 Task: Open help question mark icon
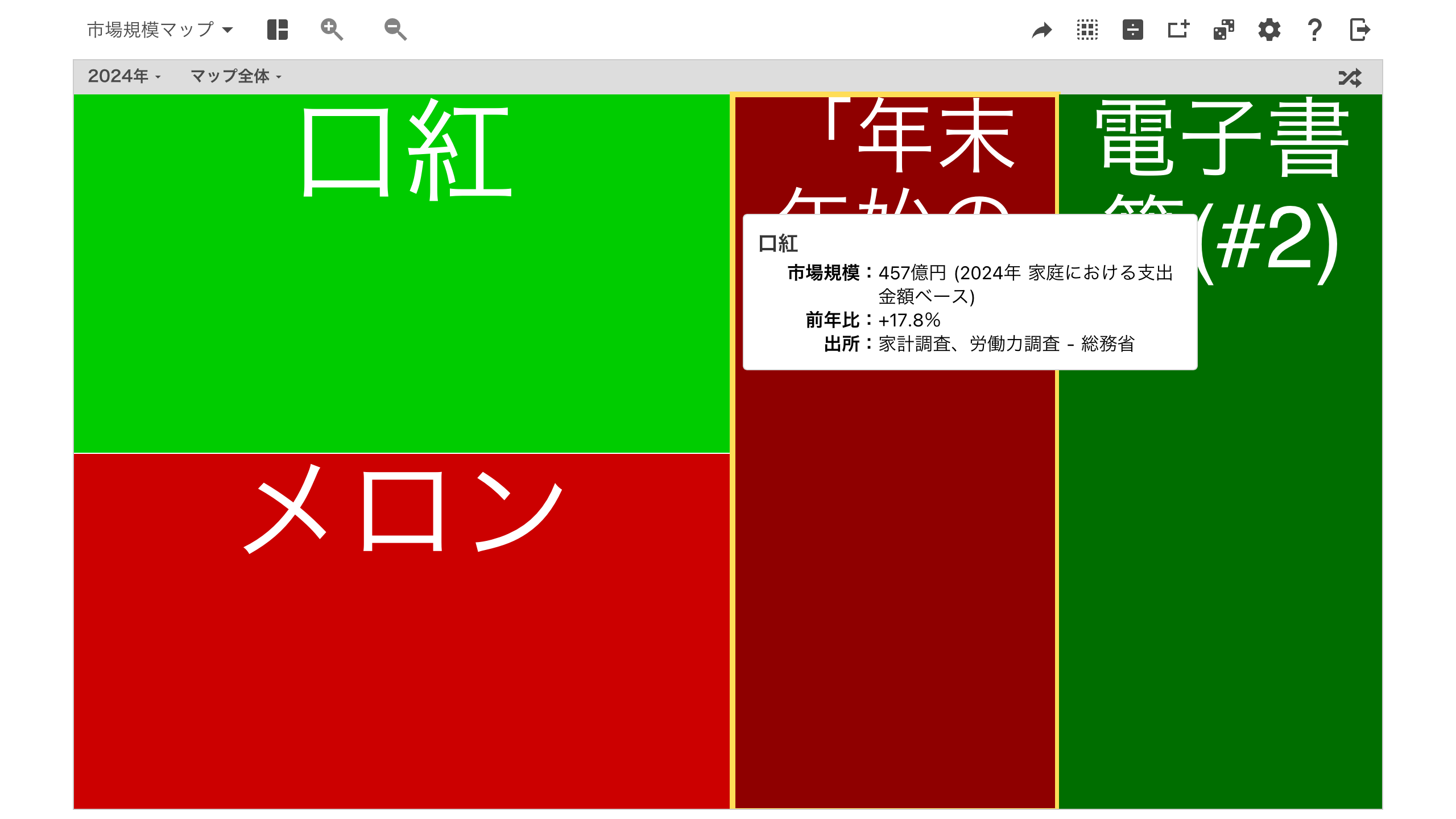pyautogui.click(x=1315, y=30)
